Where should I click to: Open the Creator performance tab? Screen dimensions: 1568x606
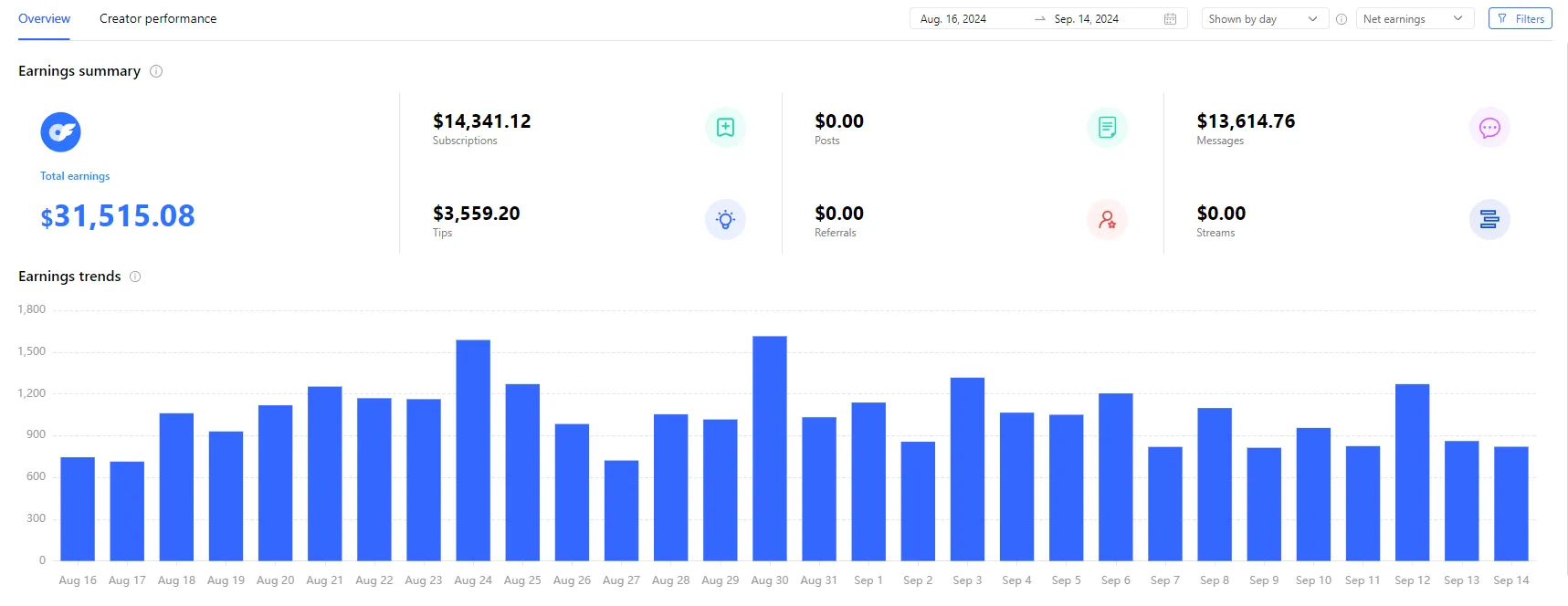click(158, 19)
